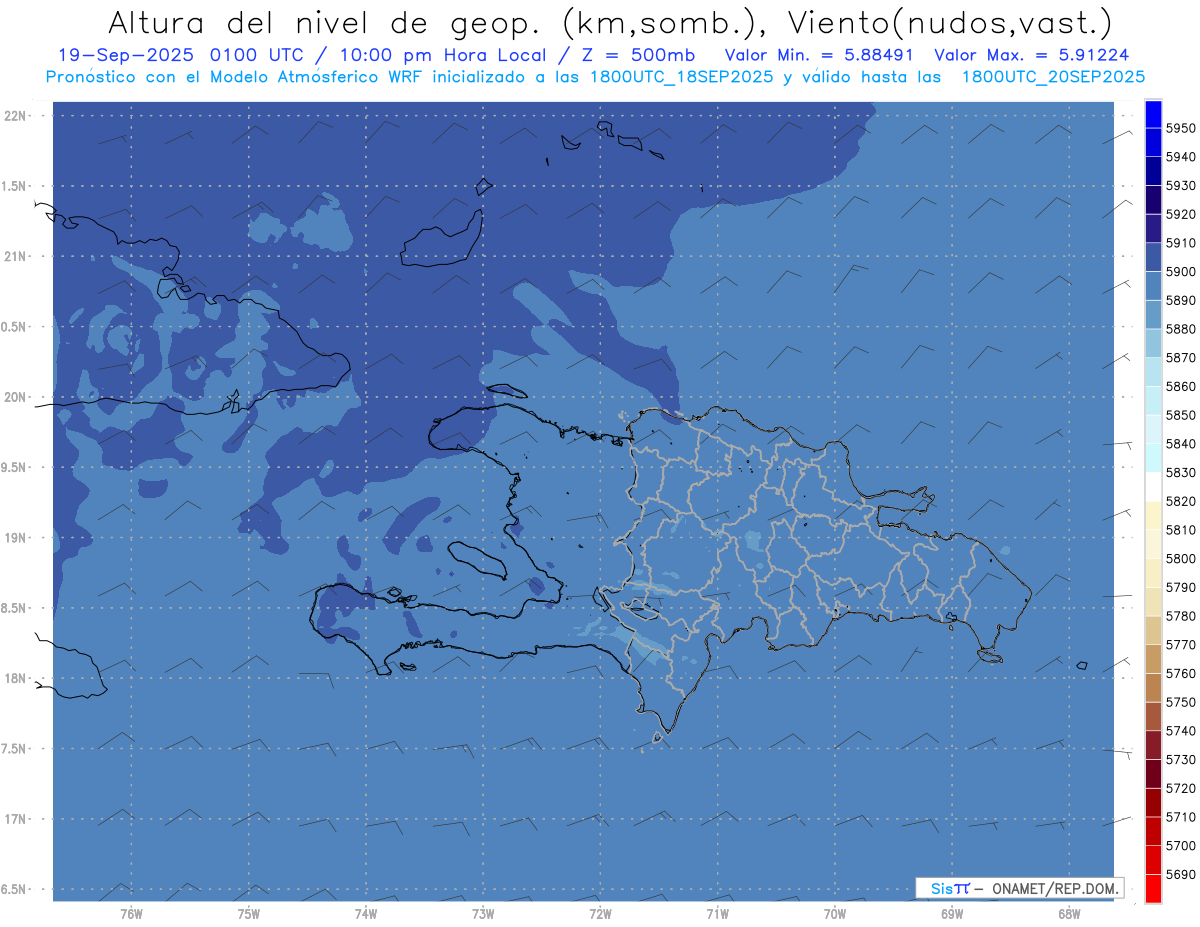Click the 72W longitude axis label

coord(601,914)
